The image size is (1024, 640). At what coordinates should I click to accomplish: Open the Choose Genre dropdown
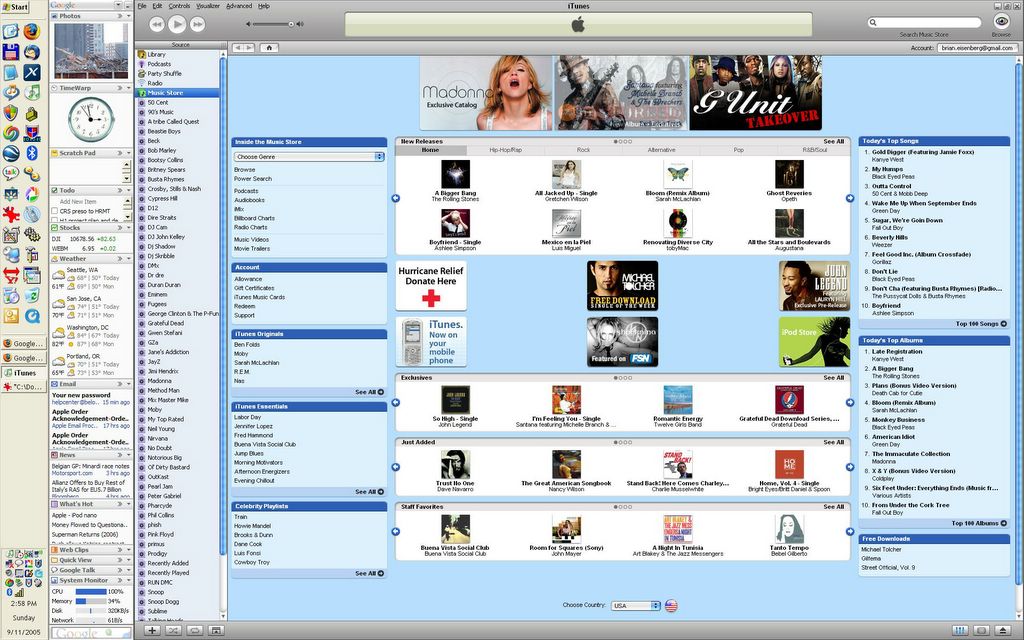pyautogui.click(x=309, y=157)
